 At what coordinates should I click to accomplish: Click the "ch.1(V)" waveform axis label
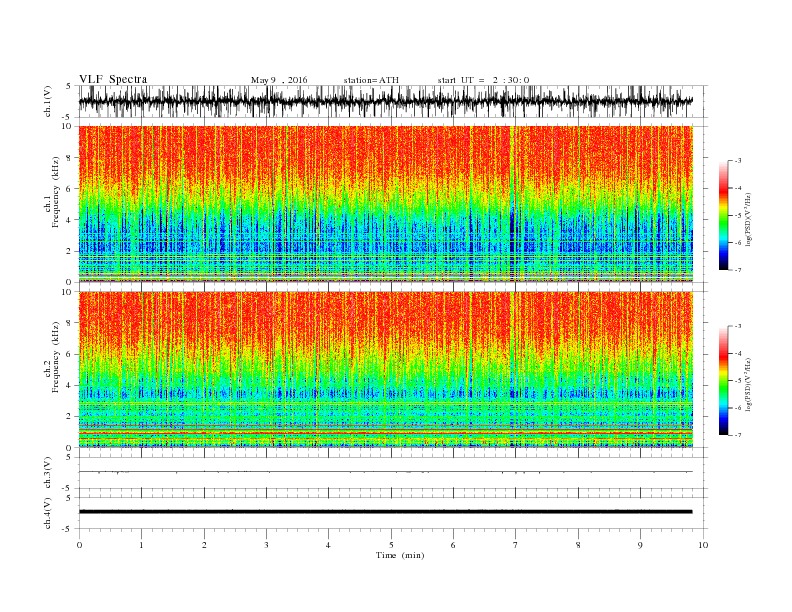tap(48, 101)
